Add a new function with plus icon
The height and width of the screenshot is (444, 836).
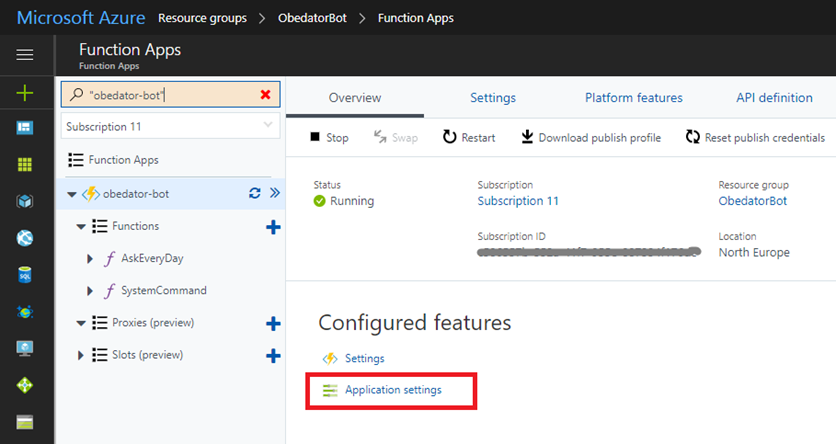click(272, 227)
